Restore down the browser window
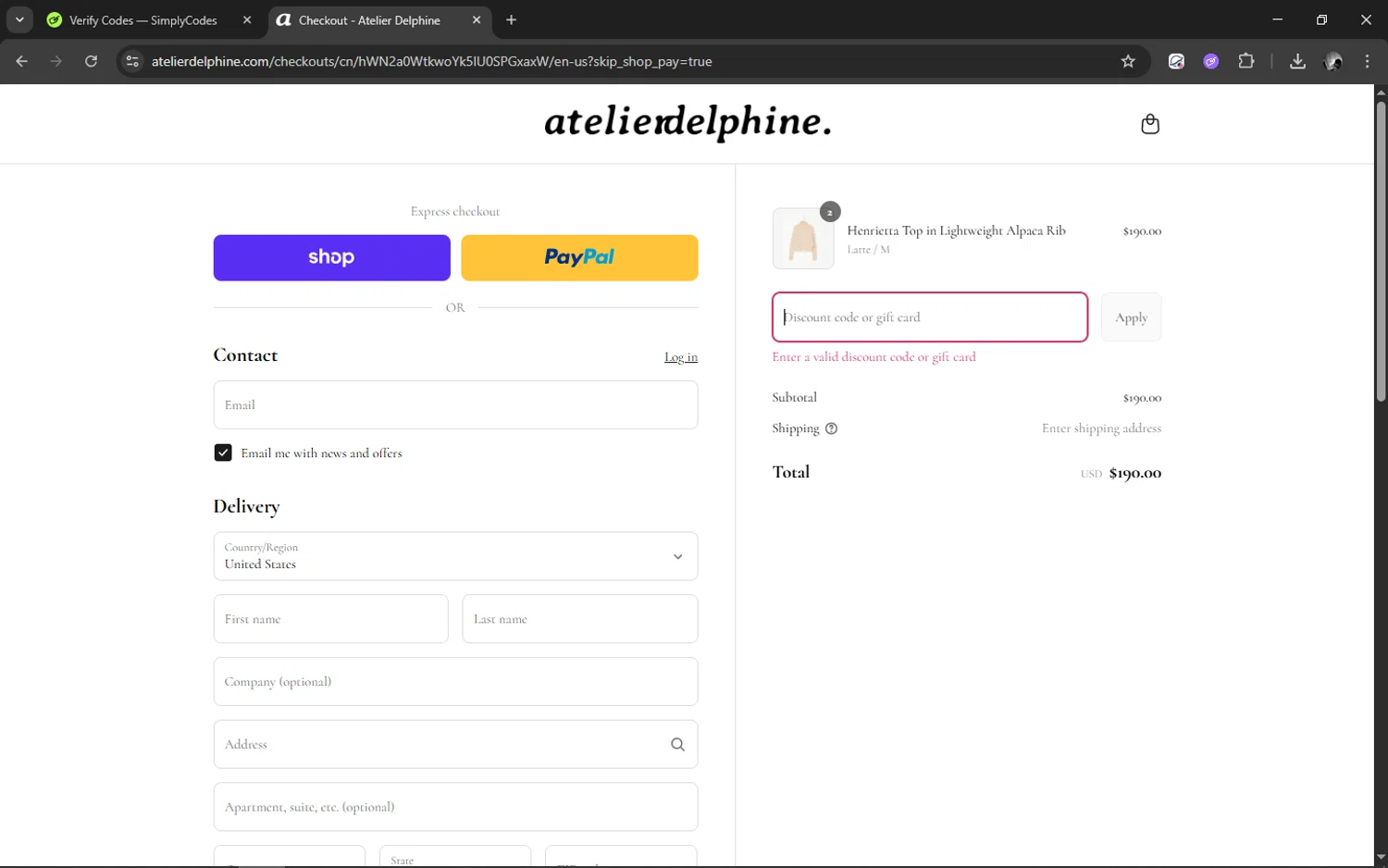The image size is (1388, 868). click(1321, 19)
